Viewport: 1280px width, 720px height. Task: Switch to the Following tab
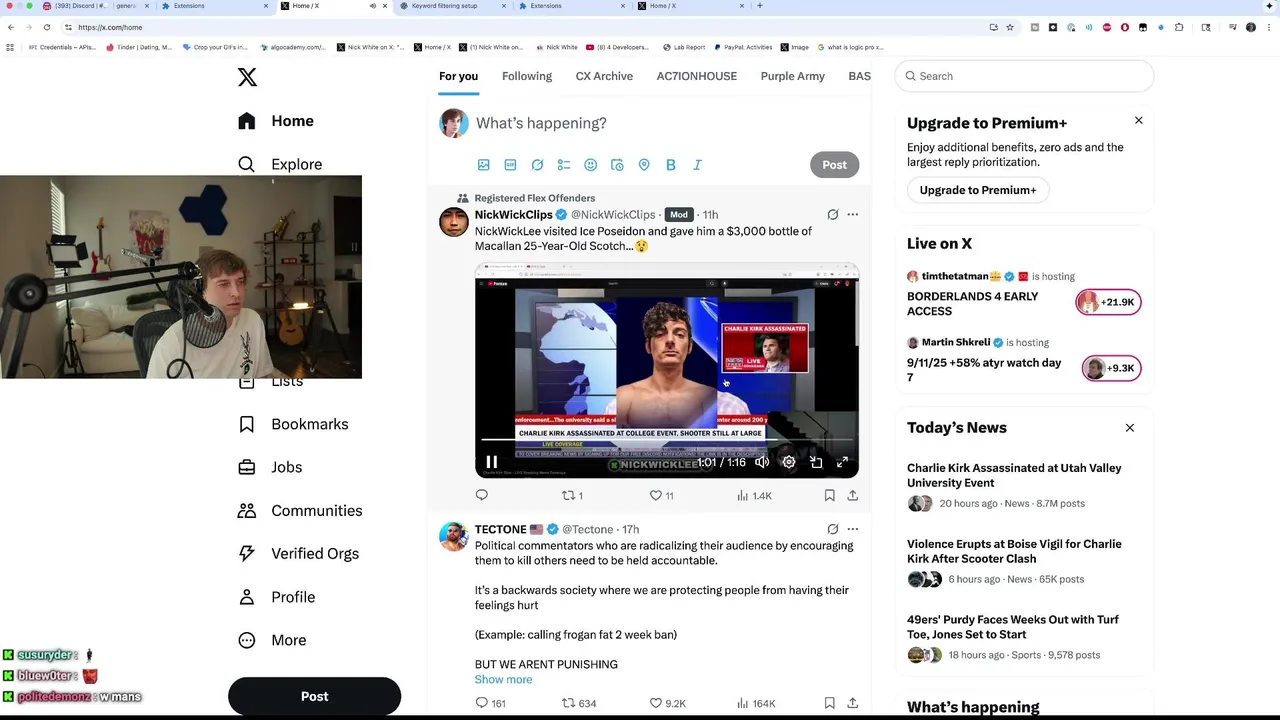point(527,76)
